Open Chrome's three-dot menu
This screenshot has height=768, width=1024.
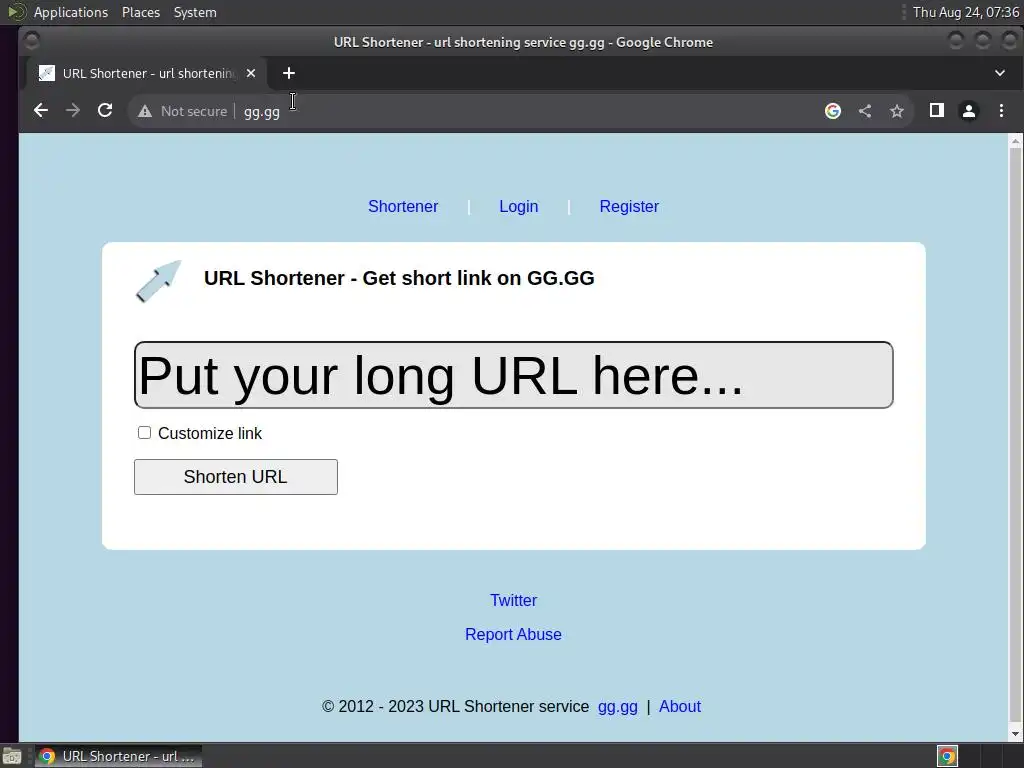pos(1001,110)
